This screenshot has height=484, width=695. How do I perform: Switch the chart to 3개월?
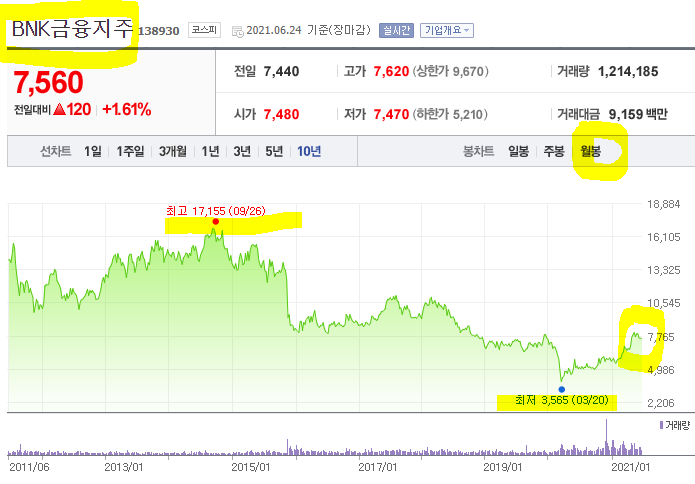(172, 152)
